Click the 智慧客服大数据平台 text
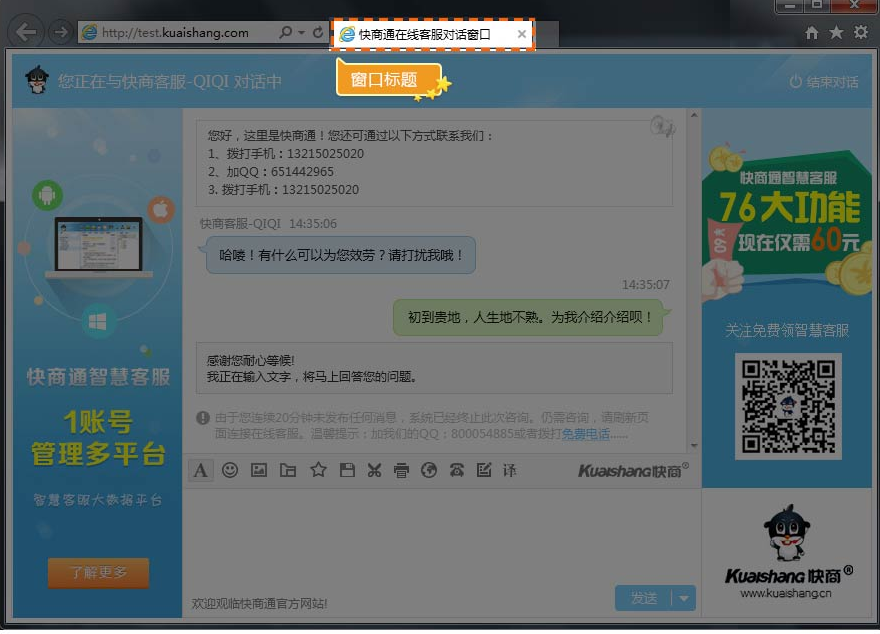880x634 pixels. (98, 500)
